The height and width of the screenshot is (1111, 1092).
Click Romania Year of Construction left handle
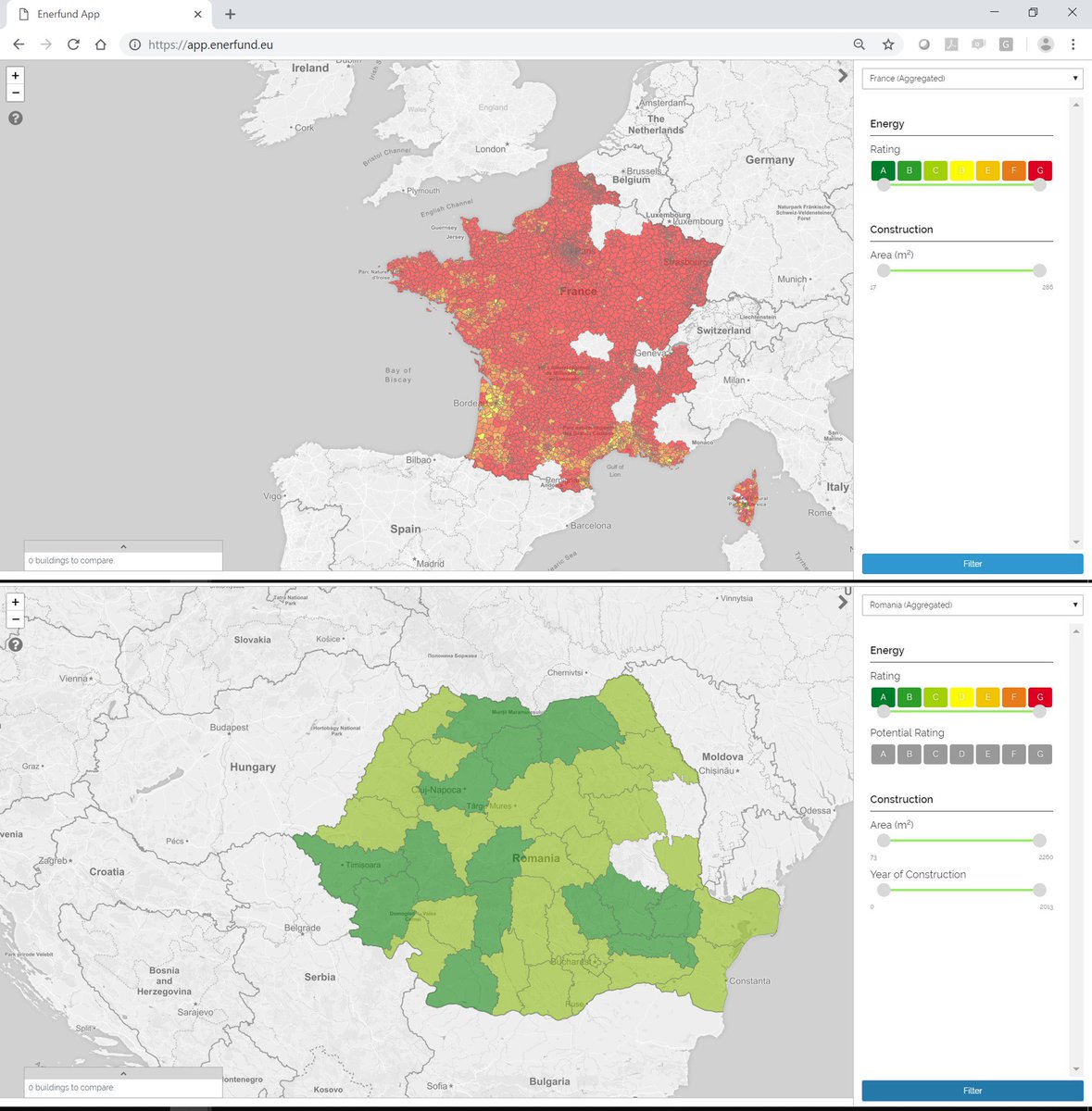884,890
